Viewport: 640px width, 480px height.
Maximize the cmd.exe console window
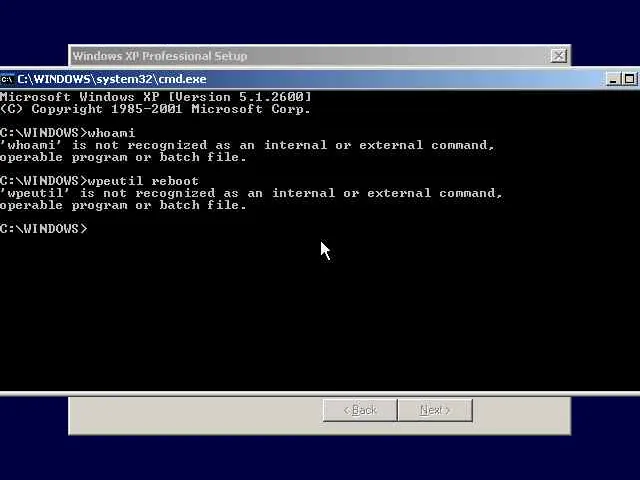[x=629, y=79]
